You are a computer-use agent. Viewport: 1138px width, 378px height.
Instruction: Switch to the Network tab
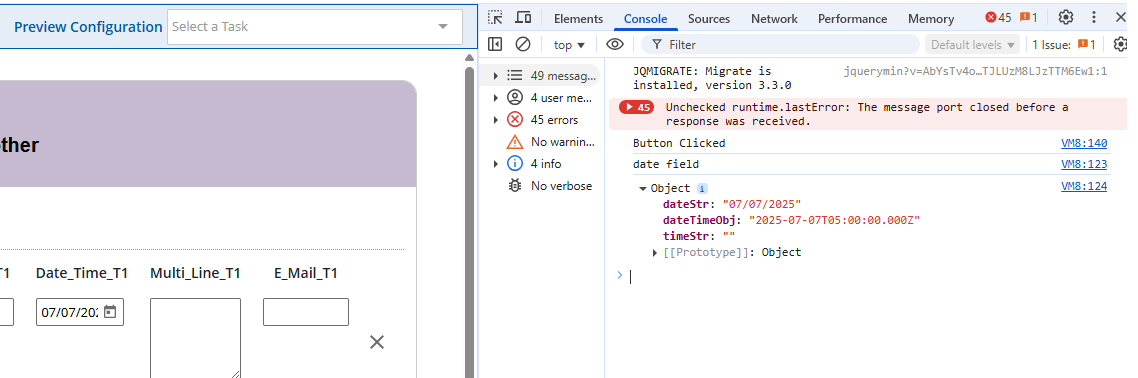click(774, 19)
